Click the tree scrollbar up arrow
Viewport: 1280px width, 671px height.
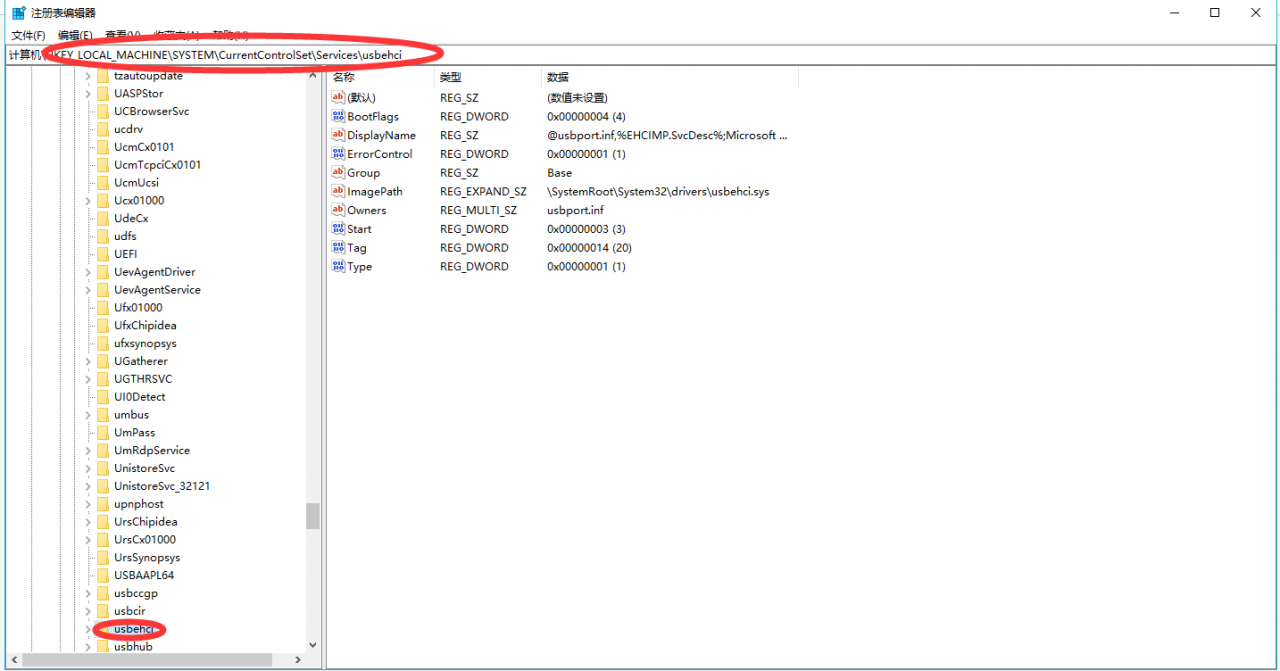(x=313, y=77)
